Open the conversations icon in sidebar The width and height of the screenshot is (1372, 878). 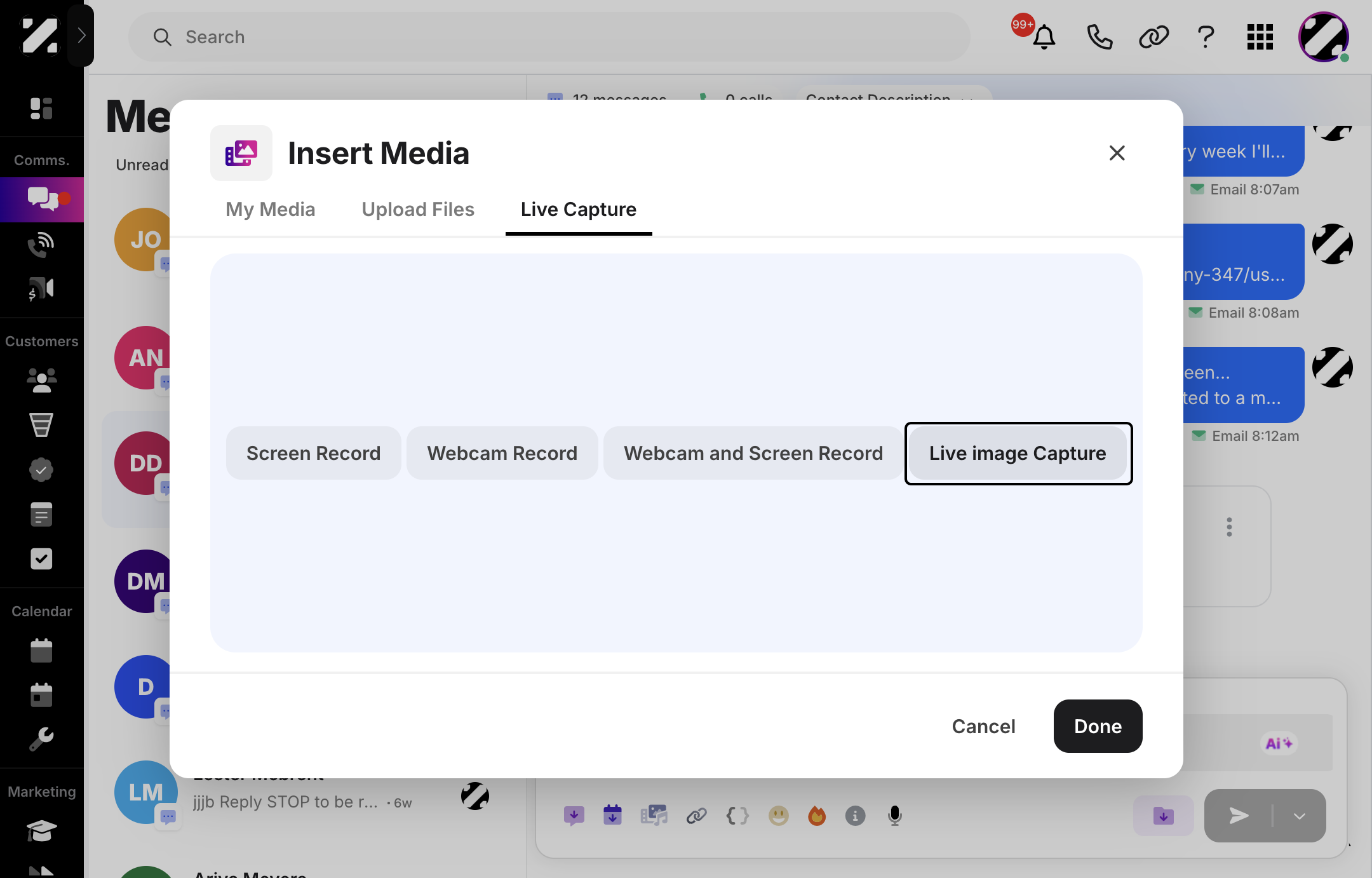(42, 199)
